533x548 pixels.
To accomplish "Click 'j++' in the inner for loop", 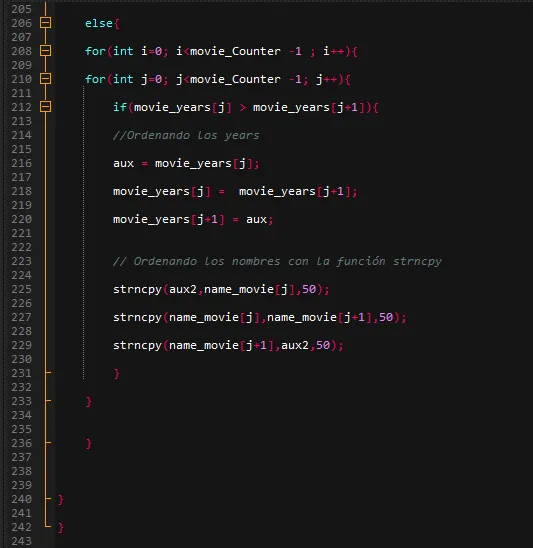I will click(x=326, y=79).
